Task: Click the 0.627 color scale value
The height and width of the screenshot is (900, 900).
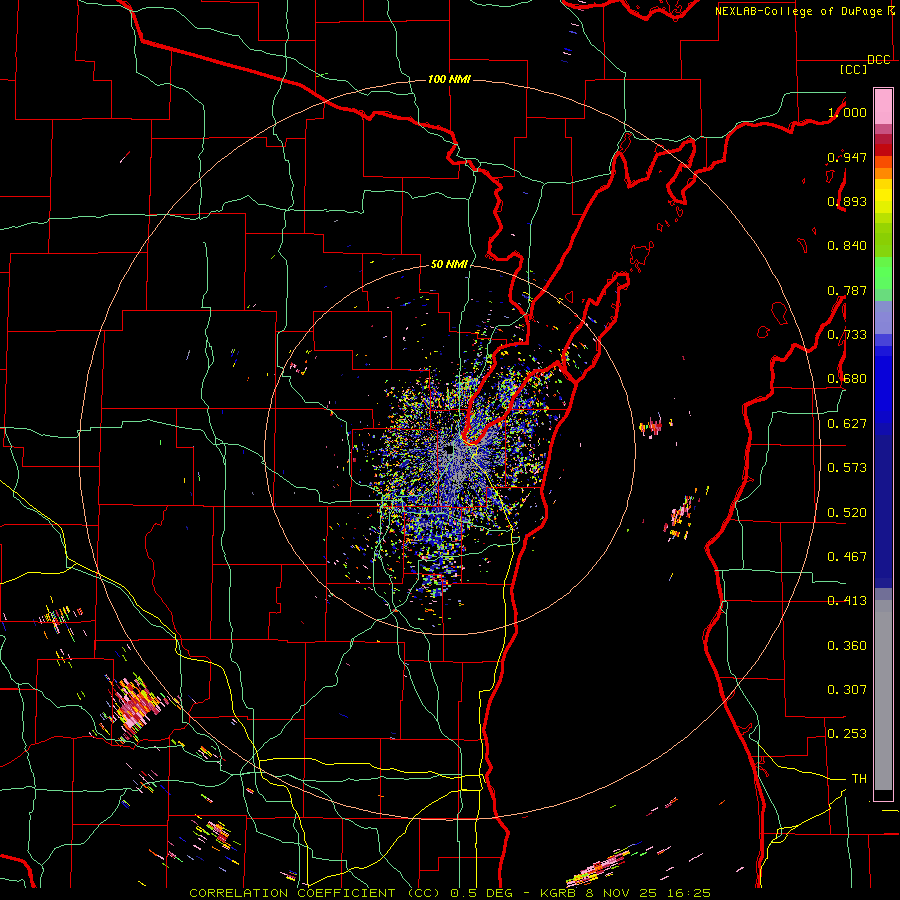Action: [x=847, y=424]
